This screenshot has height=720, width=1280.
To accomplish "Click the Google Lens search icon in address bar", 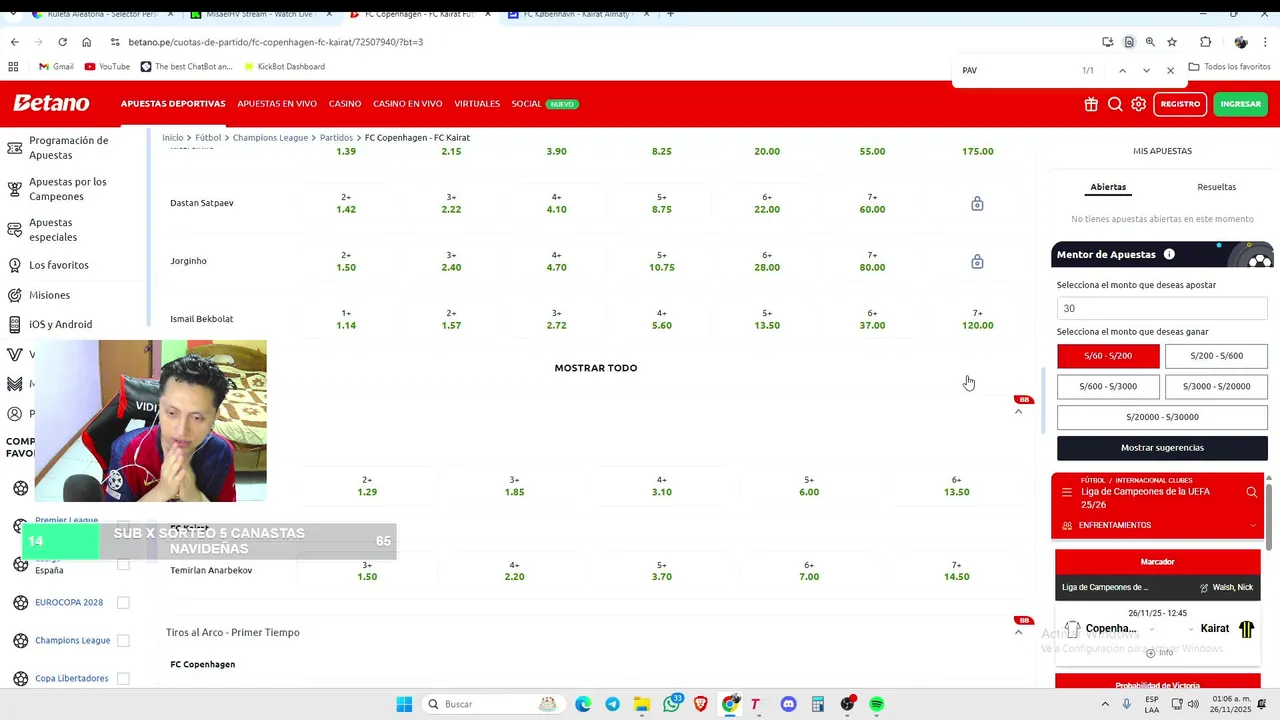I will tap(1129, 42).
